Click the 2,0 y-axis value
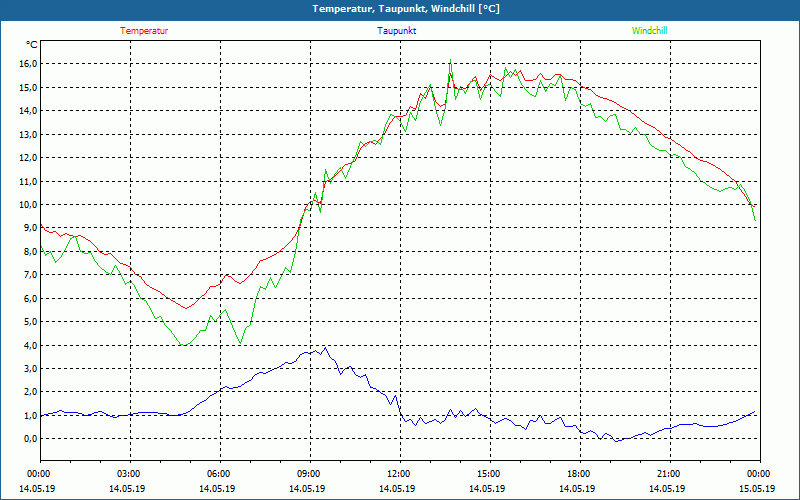Image resolution: width=800 pixels, height=500 pixels. point(31,392)
